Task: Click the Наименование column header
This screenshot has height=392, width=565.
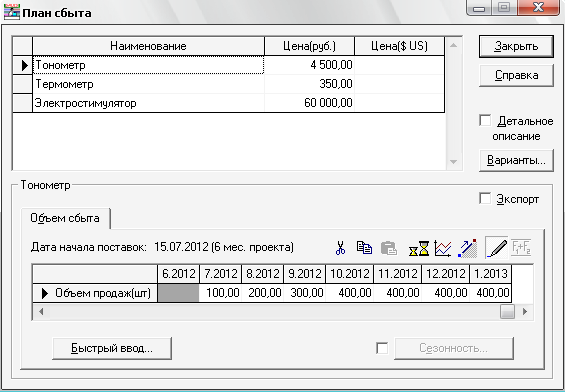Action: (148, 46)
